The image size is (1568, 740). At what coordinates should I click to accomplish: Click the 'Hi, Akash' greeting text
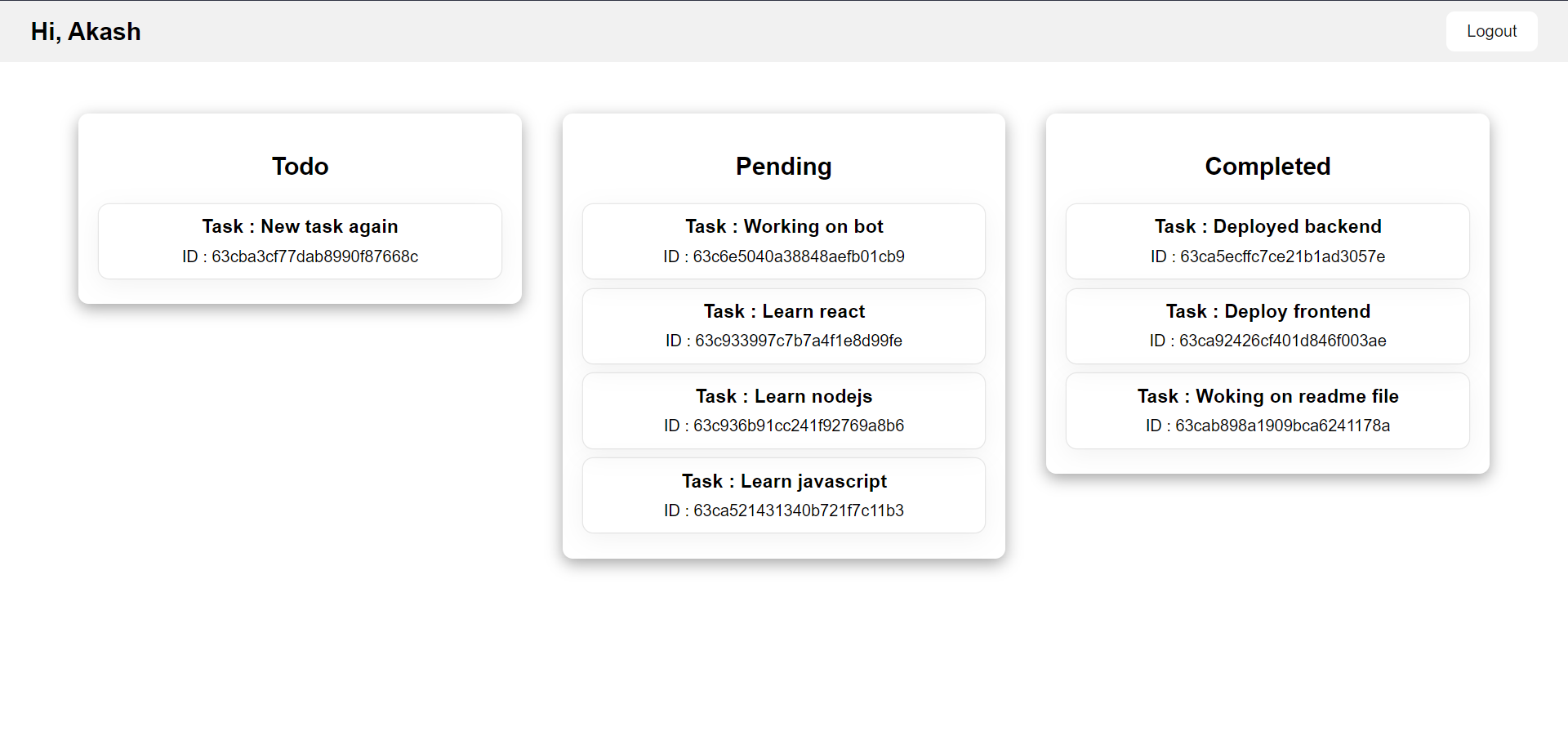pyautogui.click(x=85, y=31)
